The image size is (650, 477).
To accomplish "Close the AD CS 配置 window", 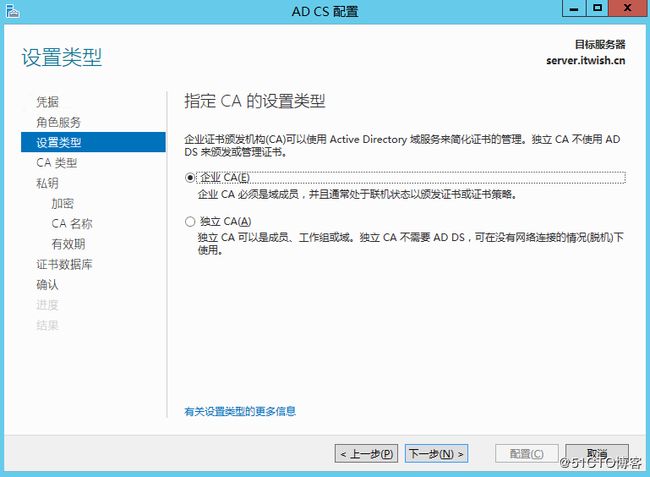I will [x=628, y=8].
